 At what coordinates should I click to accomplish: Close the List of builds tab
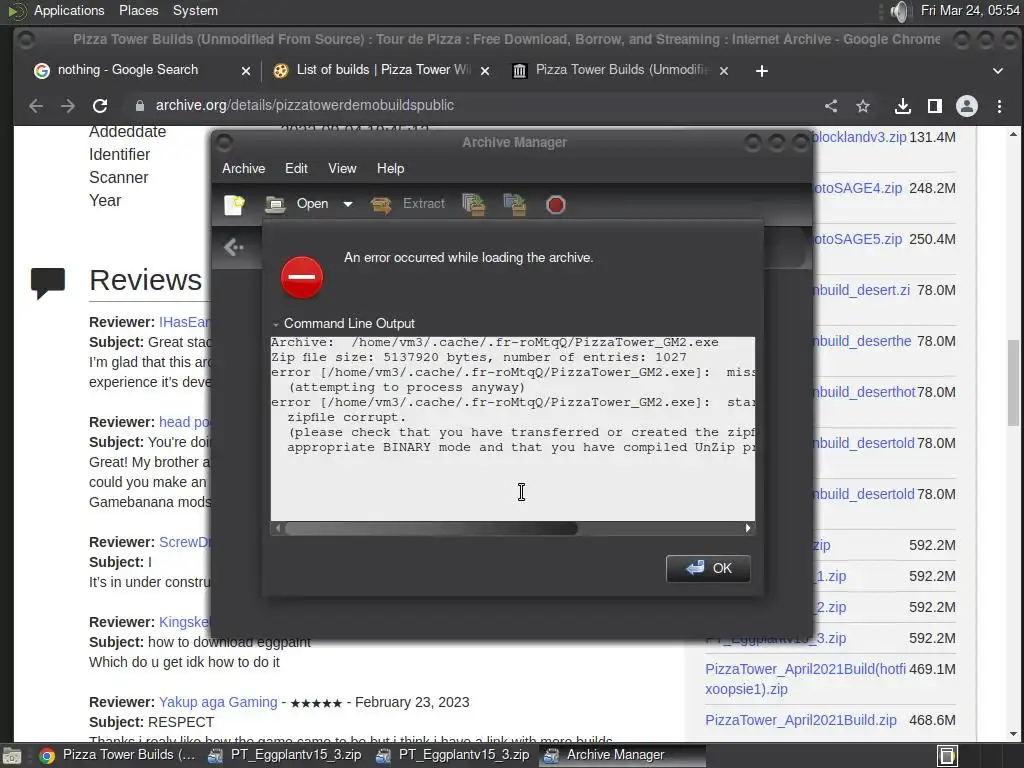coord(485,71)
